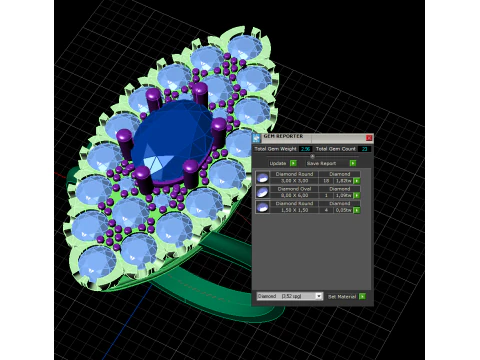The height and width of the screenshot is (360, 480).
Task: Click green arrow on 1,50 X 1,50 row
Action: (x=357, y=210)
